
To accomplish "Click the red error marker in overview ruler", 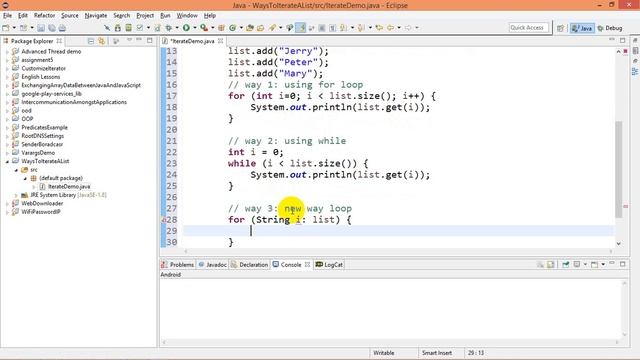I will [x=625, y=207].
